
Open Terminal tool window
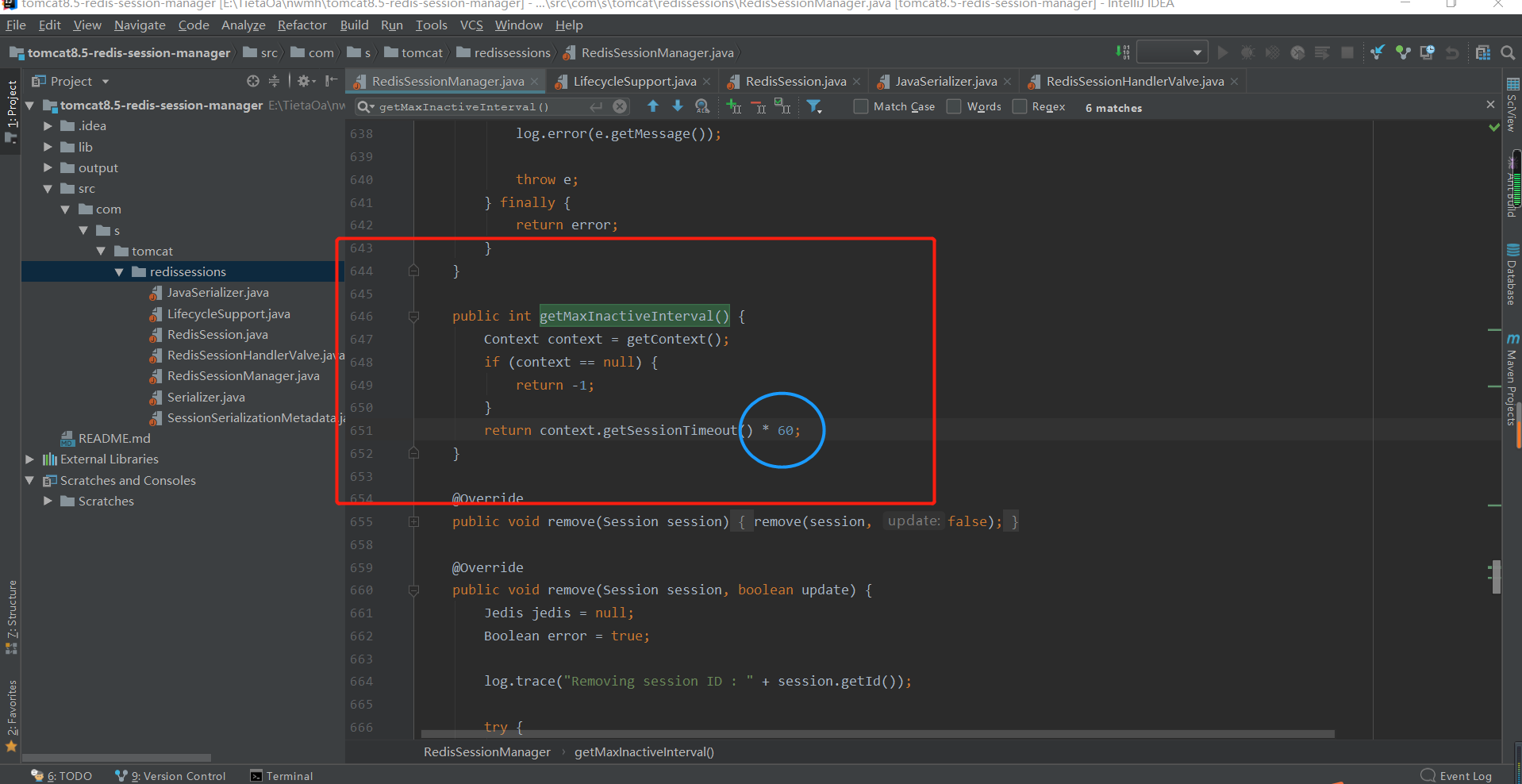click(282, 776)
